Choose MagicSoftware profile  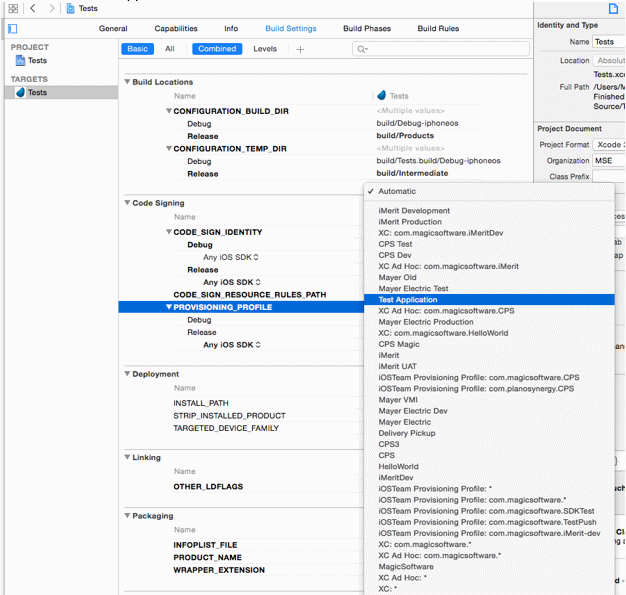coord(489,567)
